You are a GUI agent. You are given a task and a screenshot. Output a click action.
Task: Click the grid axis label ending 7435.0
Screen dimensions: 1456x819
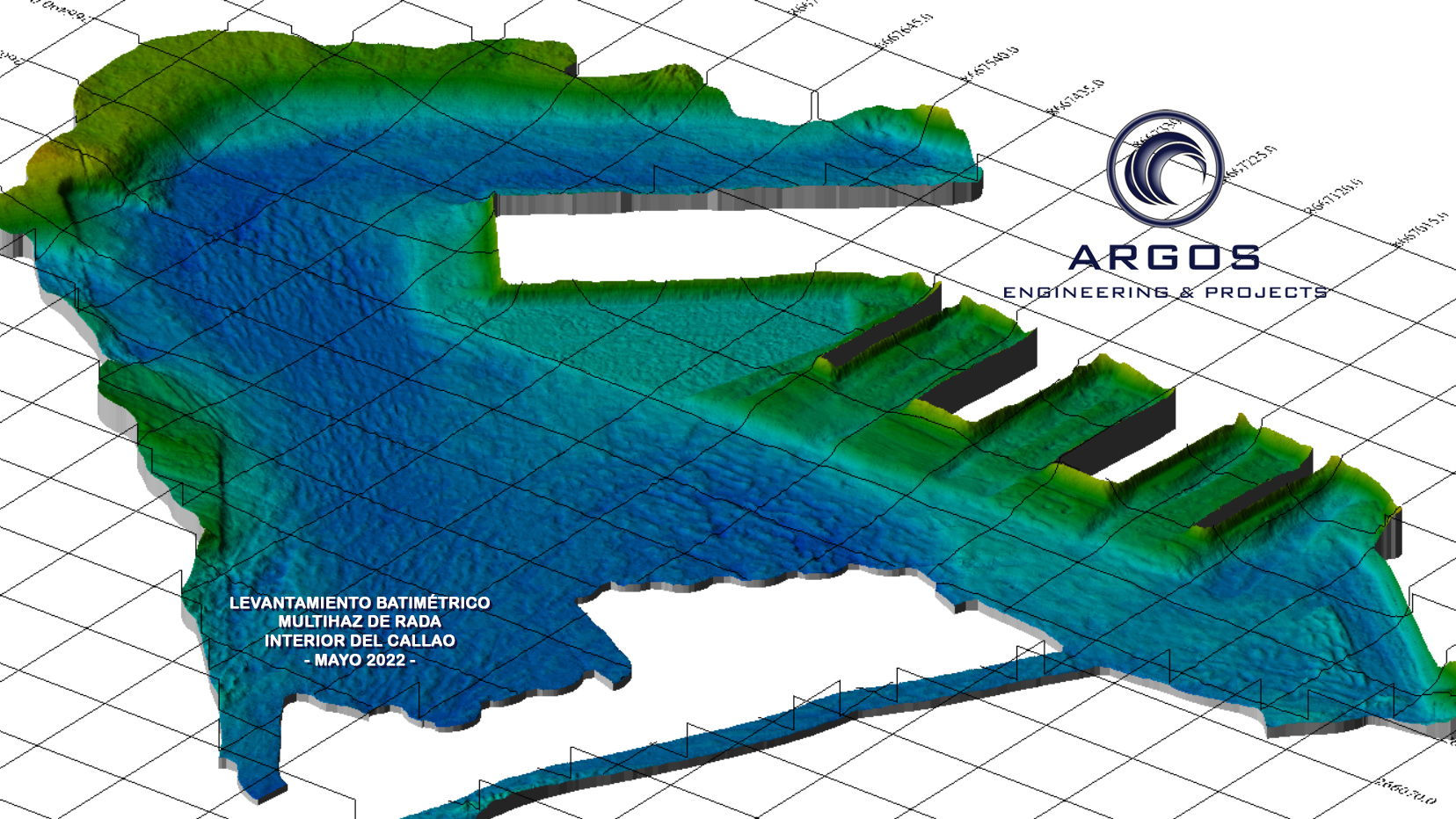coord(1075,98)
